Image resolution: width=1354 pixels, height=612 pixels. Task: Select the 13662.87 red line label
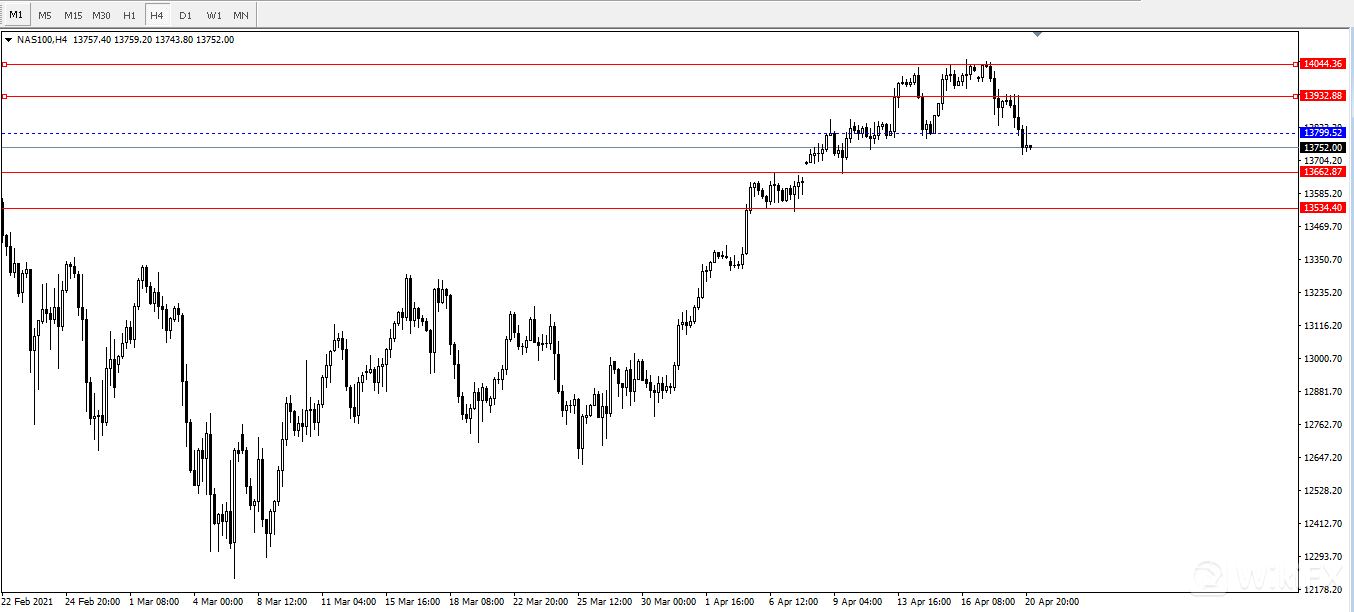click(1322, 172)
